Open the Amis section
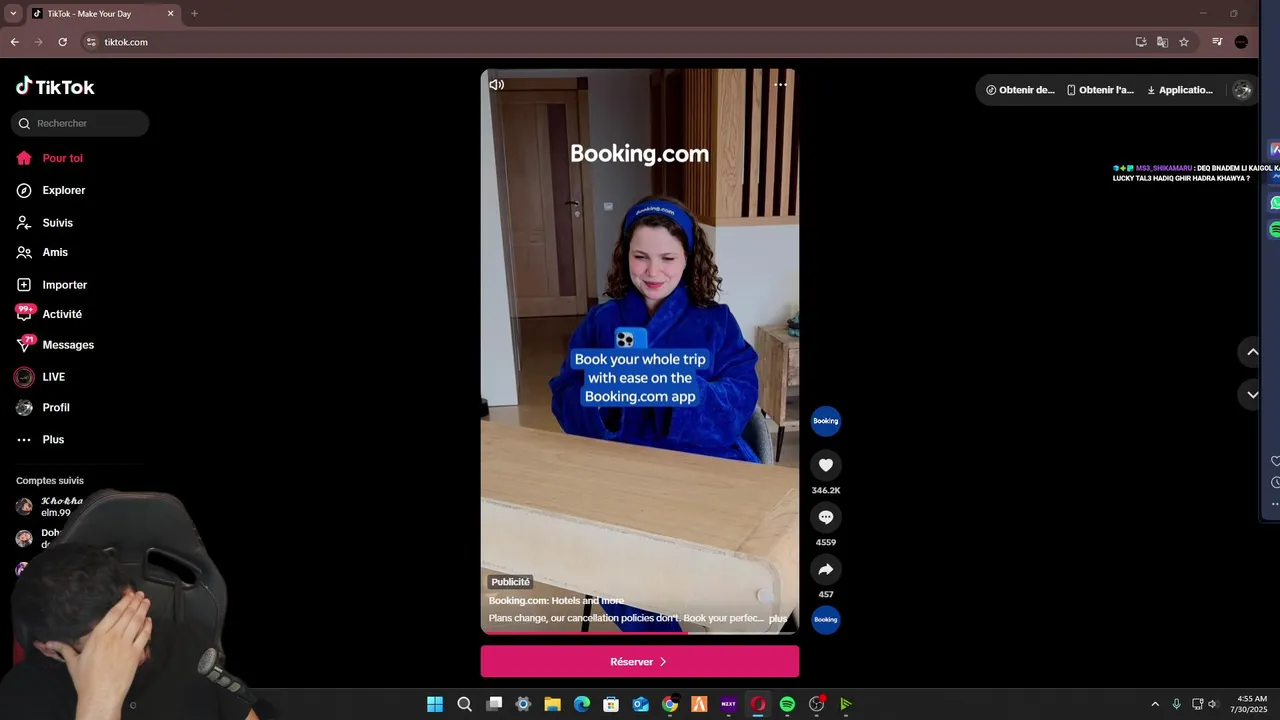Viewport: 1280px width, 720px height. (55, 252)
